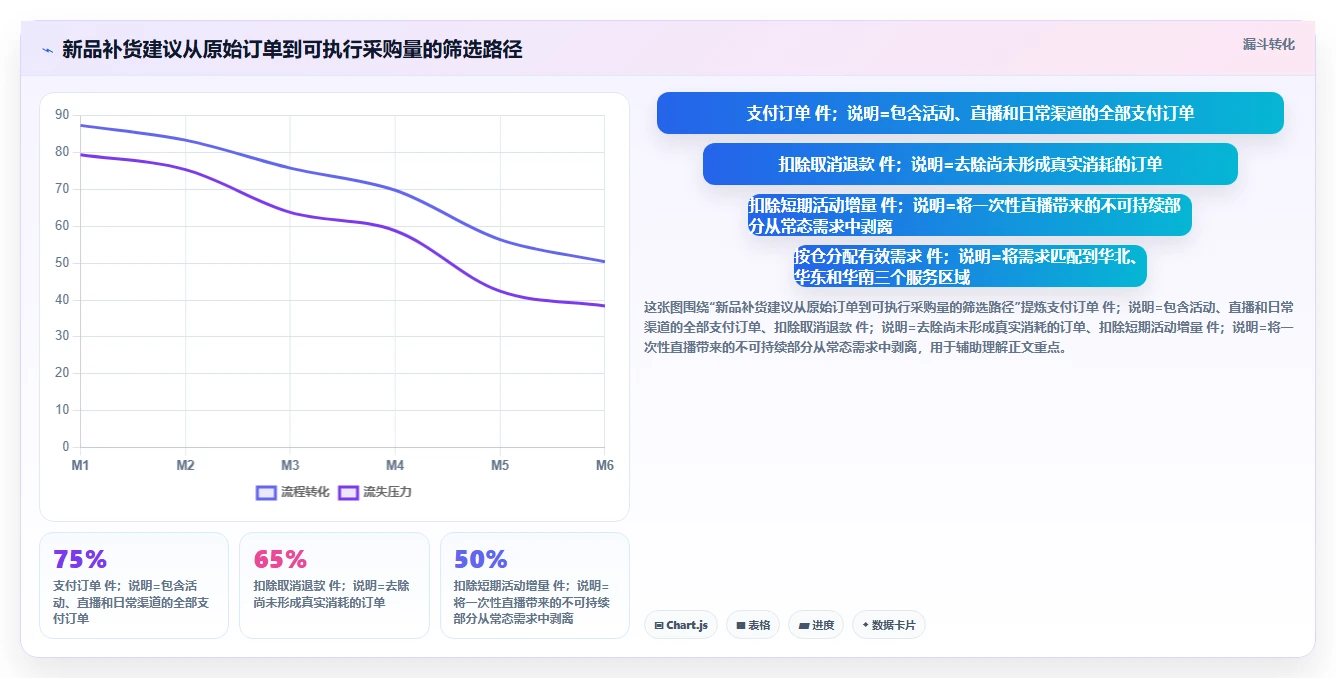Screen dimensions: 1336x678
Task: Click the title 新品补货建议从原始订单 heading
Action: [x=292, y=49]
